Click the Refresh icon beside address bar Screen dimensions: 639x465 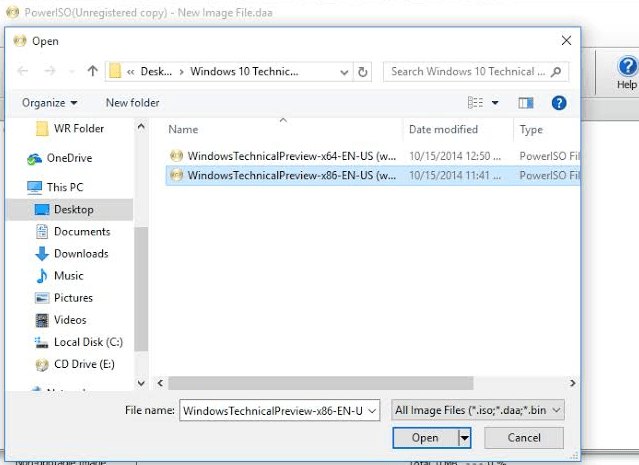pyautogui.click(x=363, y=72)
